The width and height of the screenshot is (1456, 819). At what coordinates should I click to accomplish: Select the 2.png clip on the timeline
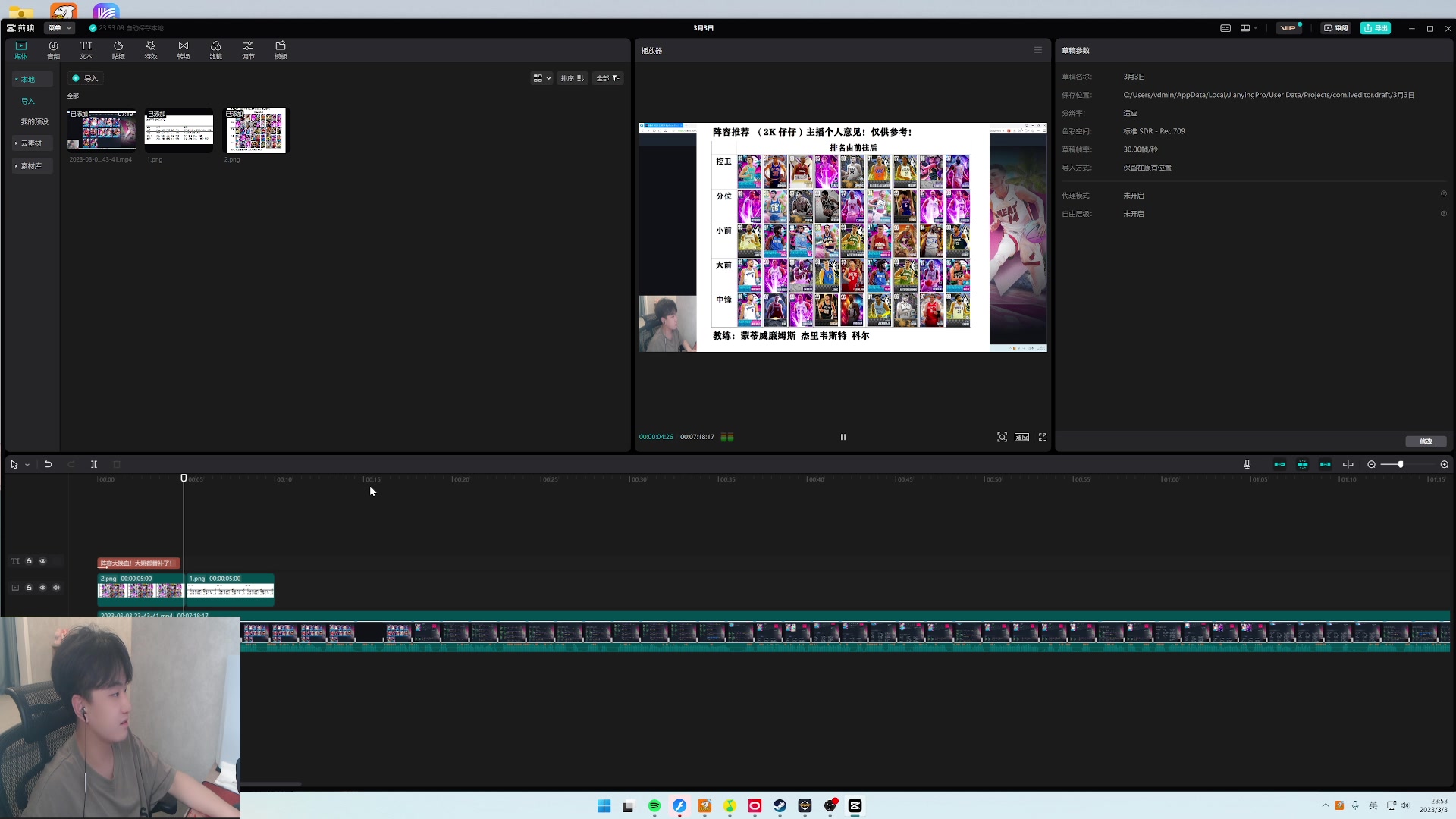pos(140,589)
